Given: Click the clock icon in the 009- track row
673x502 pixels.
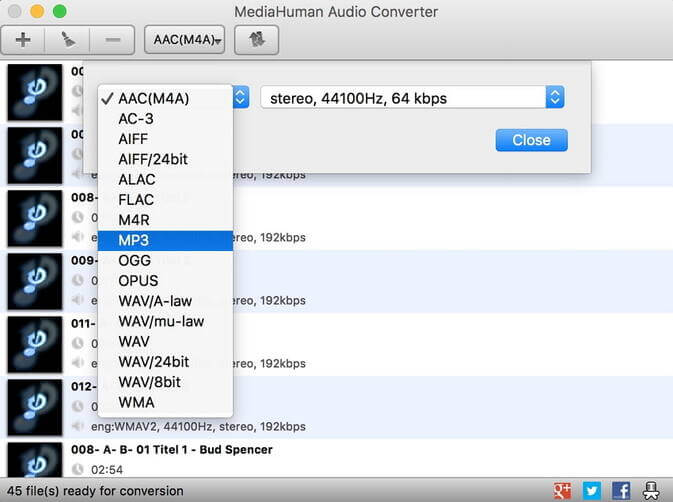Looking at the screenshot, I should [78, 280].
